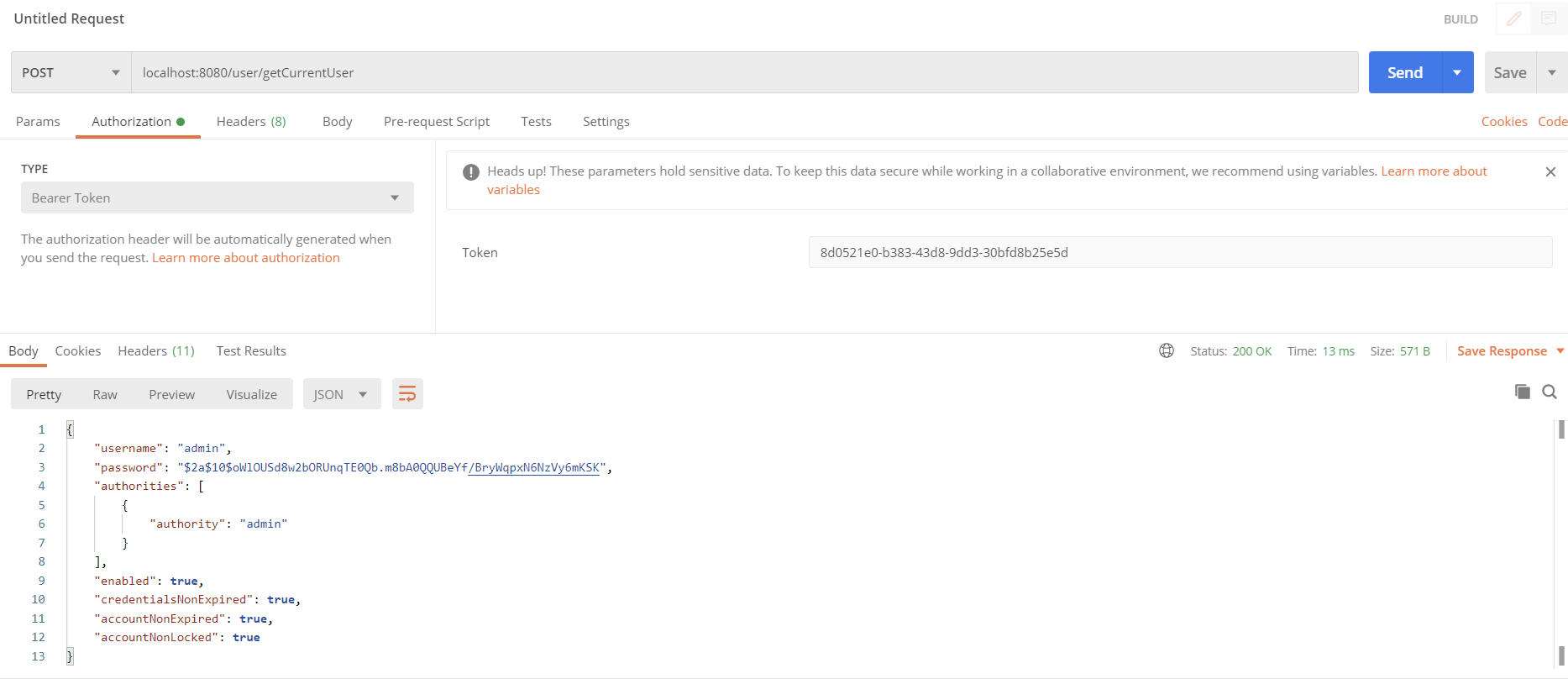1568x679 pixels.
Task: Open the Learn more about authorization link
Action: pos(246,258)
